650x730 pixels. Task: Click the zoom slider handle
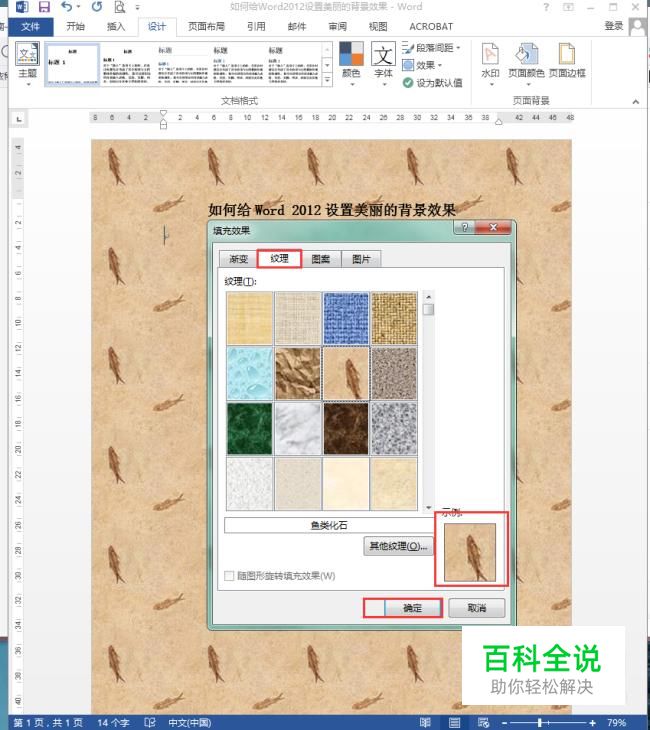click(x=540, y=723)
